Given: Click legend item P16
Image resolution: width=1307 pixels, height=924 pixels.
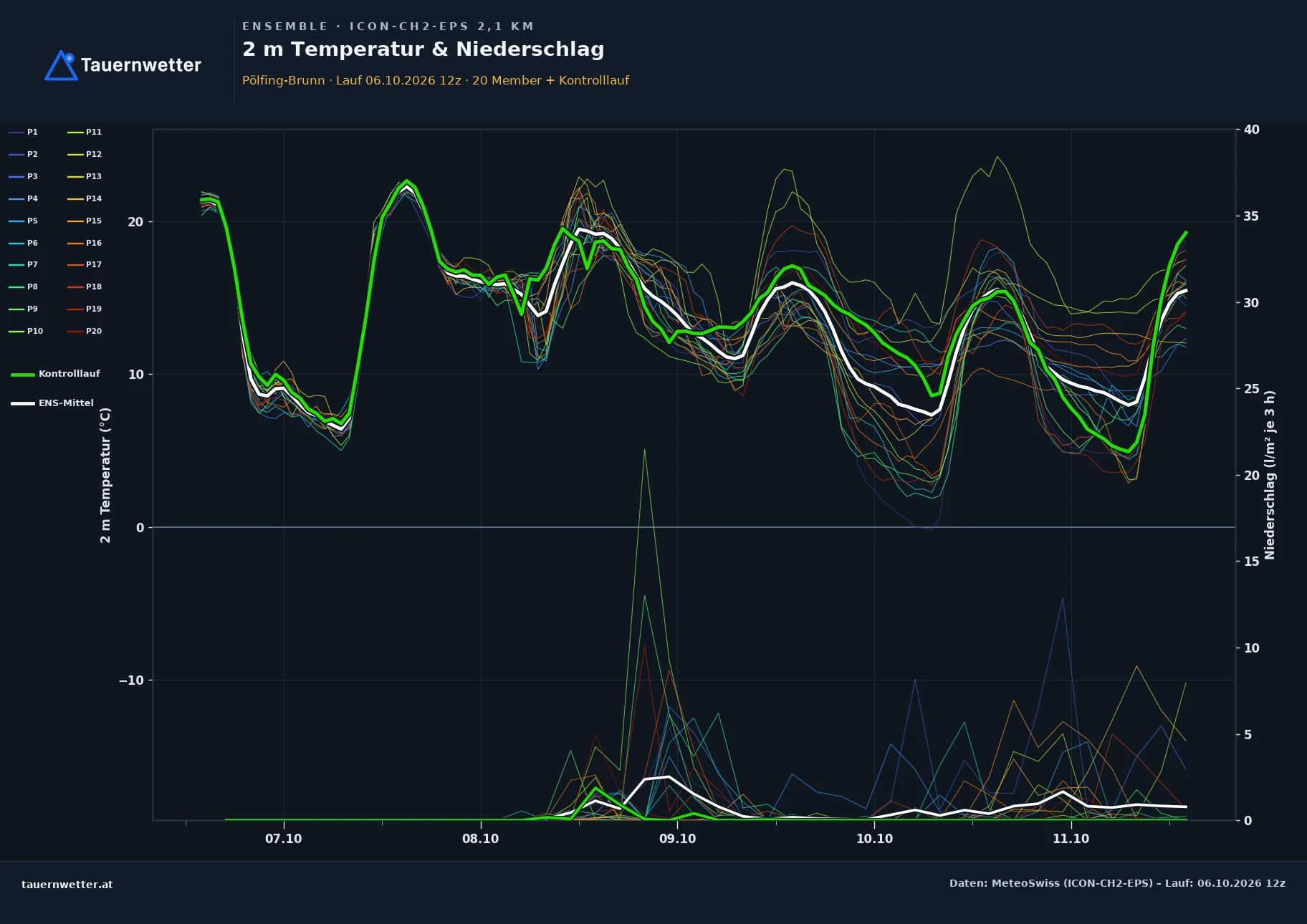Looking at the screenshot, I should 85,244.
